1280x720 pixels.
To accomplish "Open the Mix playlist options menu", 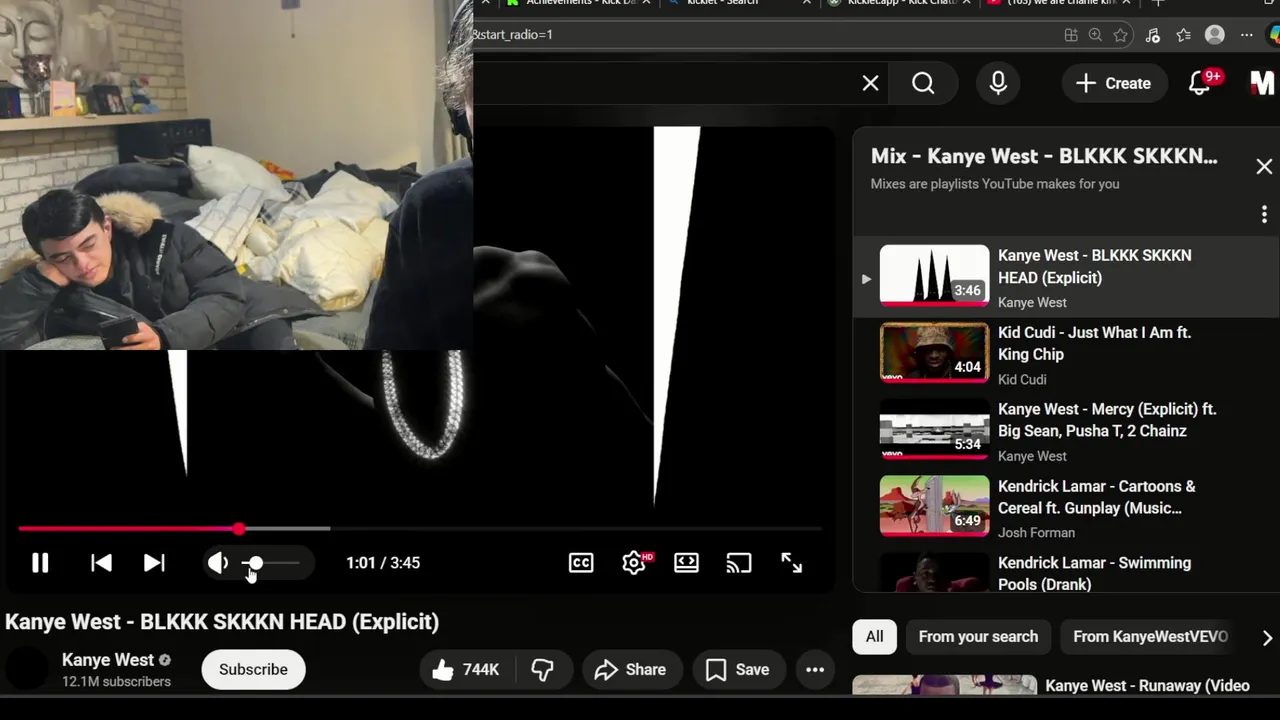I will tap(1264, 214).
